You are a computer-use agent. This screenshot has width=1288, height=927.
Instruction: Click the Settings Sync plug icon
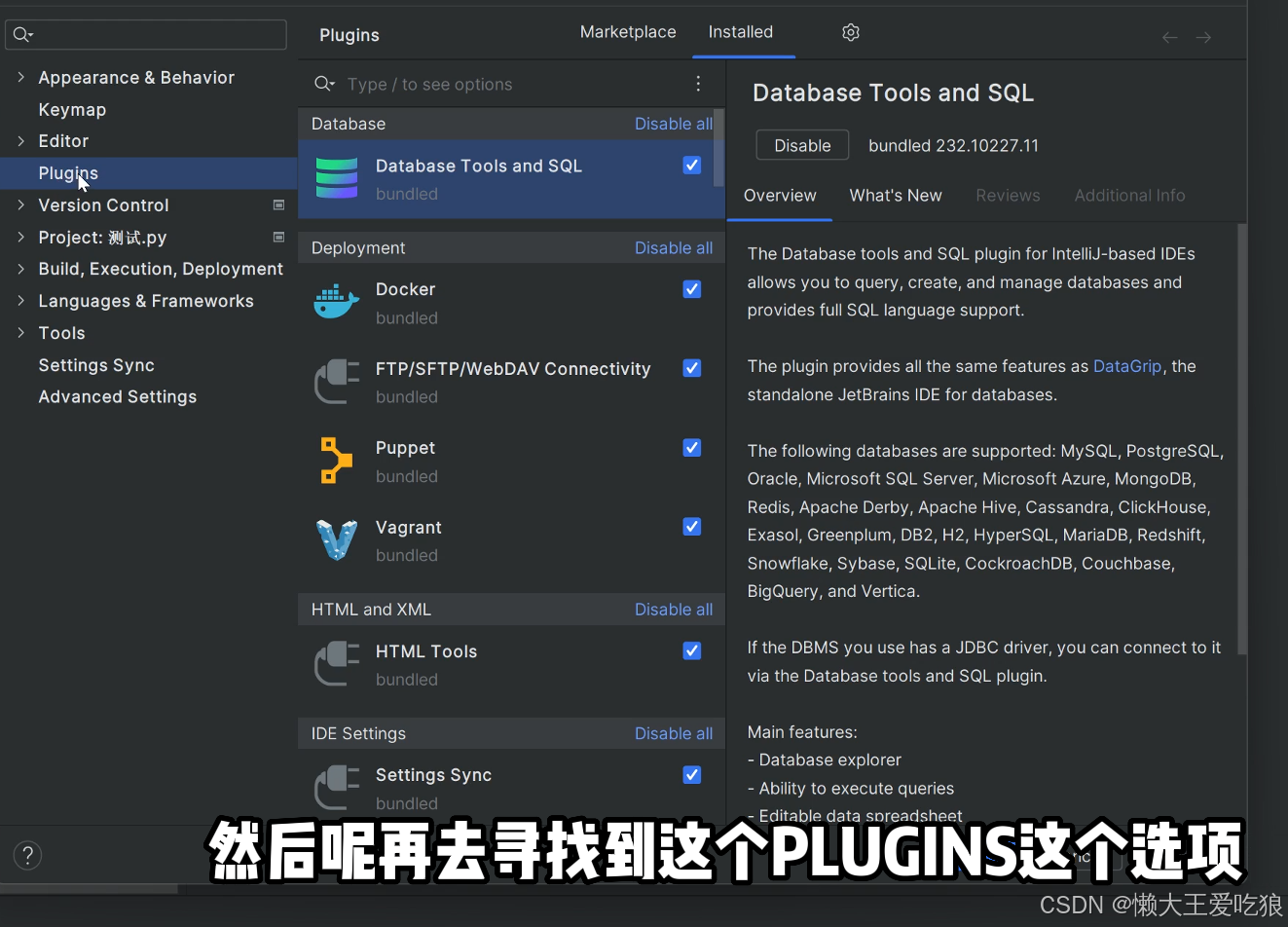(x=337, y=788)
